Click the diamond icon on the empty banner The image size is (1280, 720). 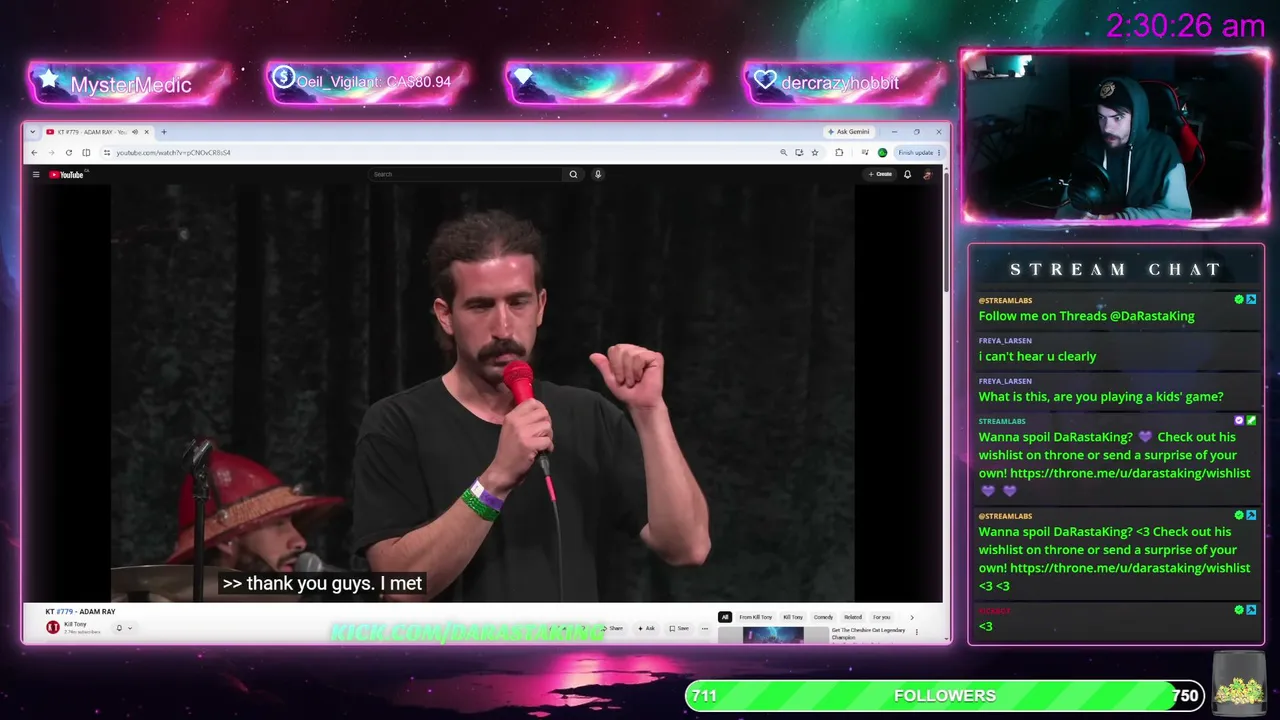click(525, 79)
